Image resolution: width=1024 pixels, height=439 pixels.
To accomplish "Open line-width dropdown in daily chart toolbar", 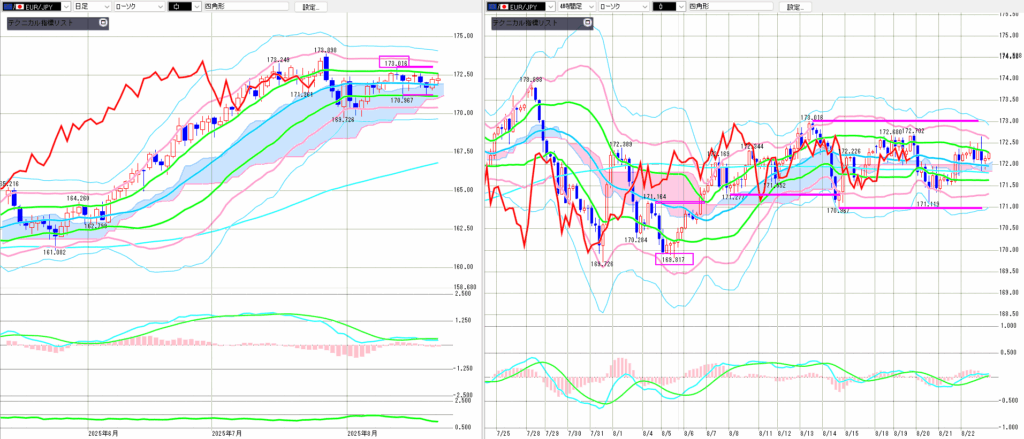I will (184, 7).
